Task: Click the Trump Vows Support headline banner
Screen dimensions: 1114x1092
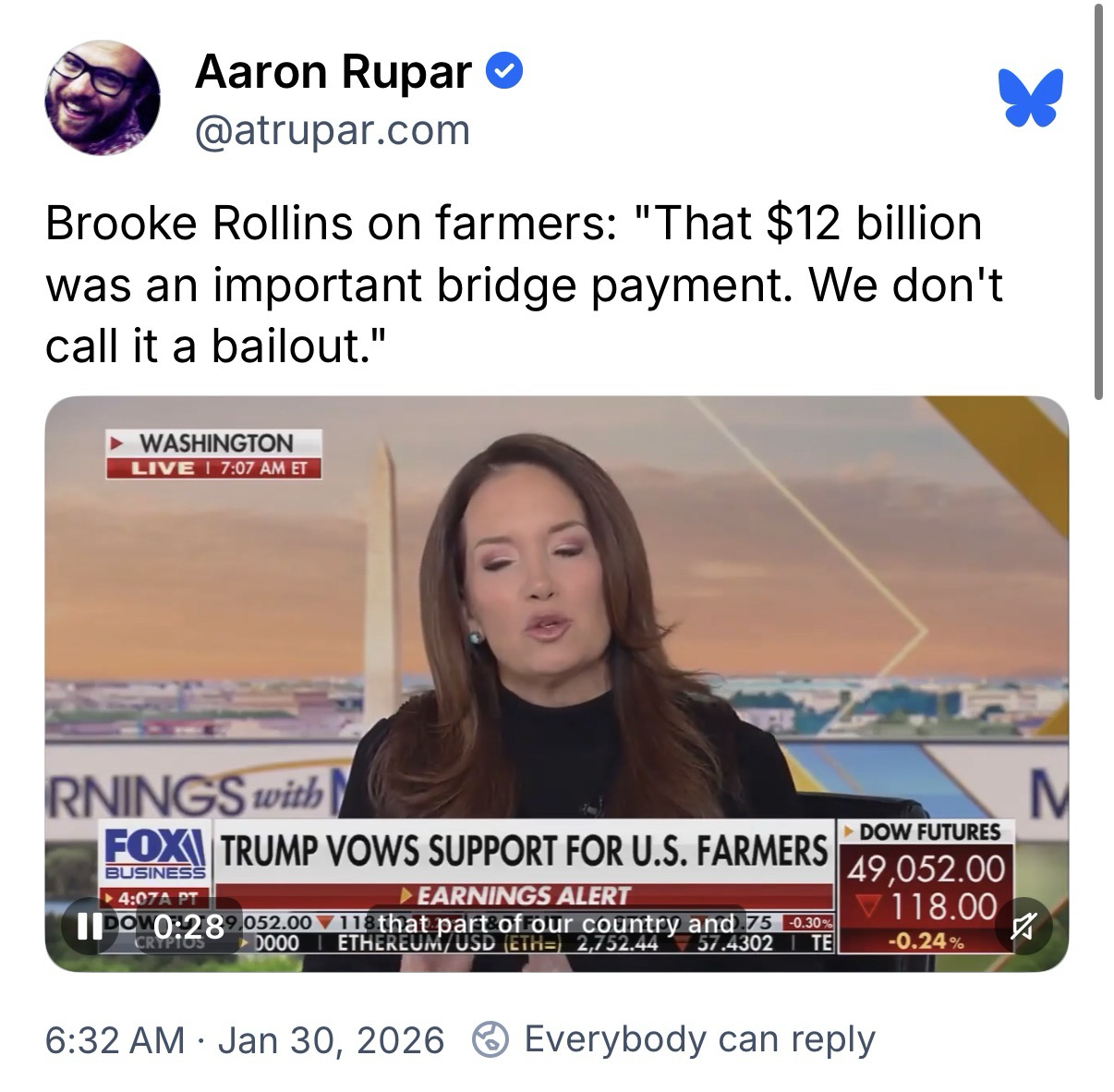Action: coord(523,851)
